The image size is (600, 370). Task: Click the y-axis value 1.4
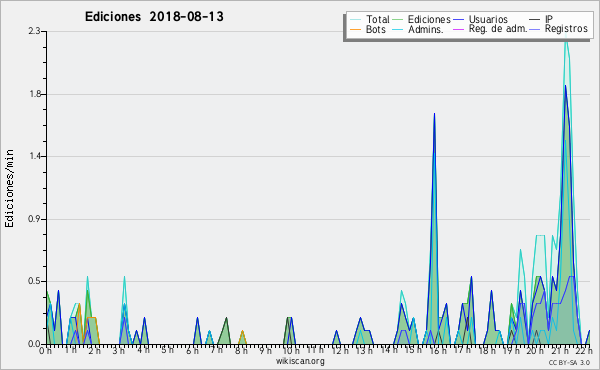tap(34, 156)
